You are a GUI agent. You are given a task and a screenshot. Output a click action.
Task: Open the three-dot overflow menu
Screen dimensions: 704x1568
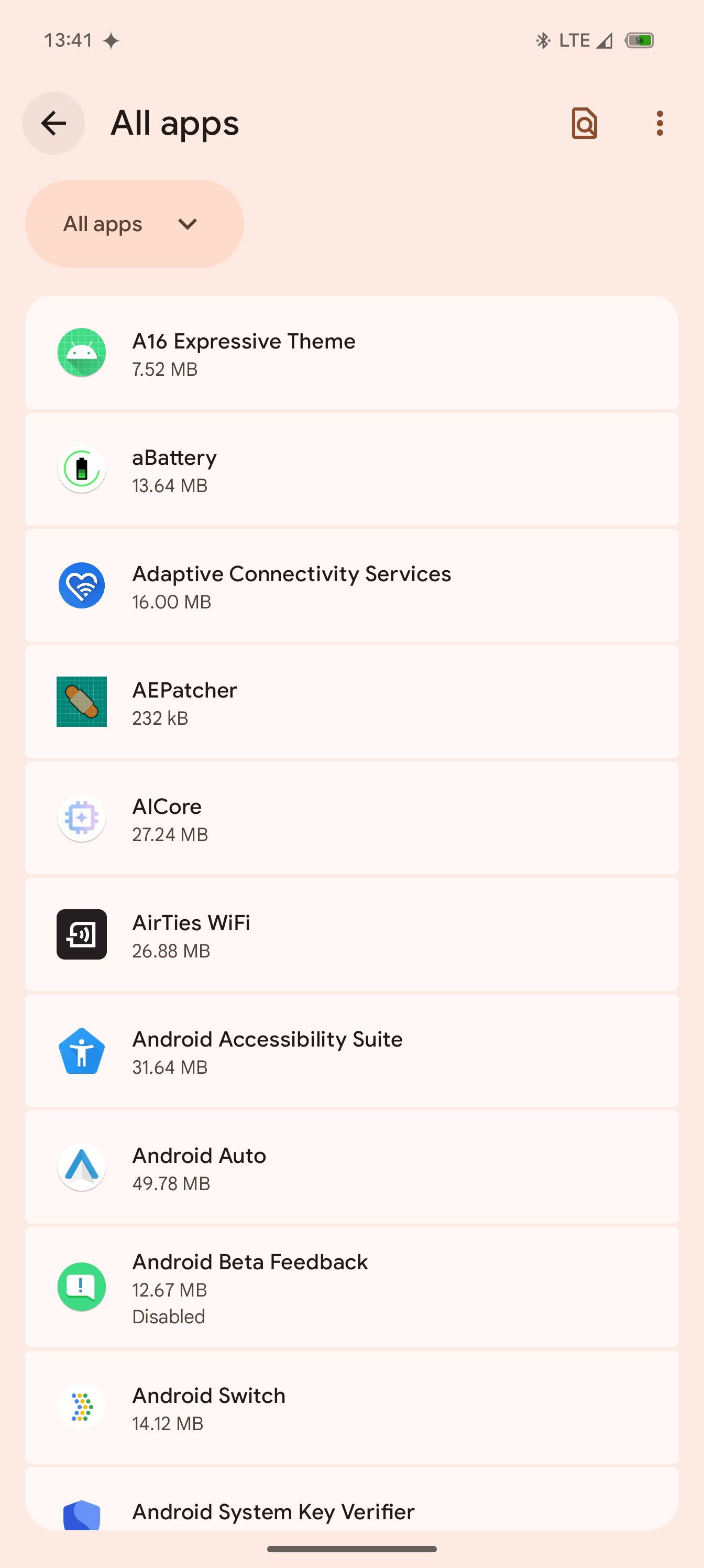point(659,123)
